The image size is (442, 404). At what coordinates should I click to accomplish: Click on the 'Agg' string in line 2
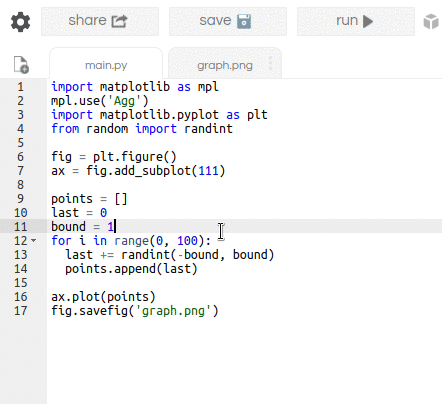click(124, 101)
